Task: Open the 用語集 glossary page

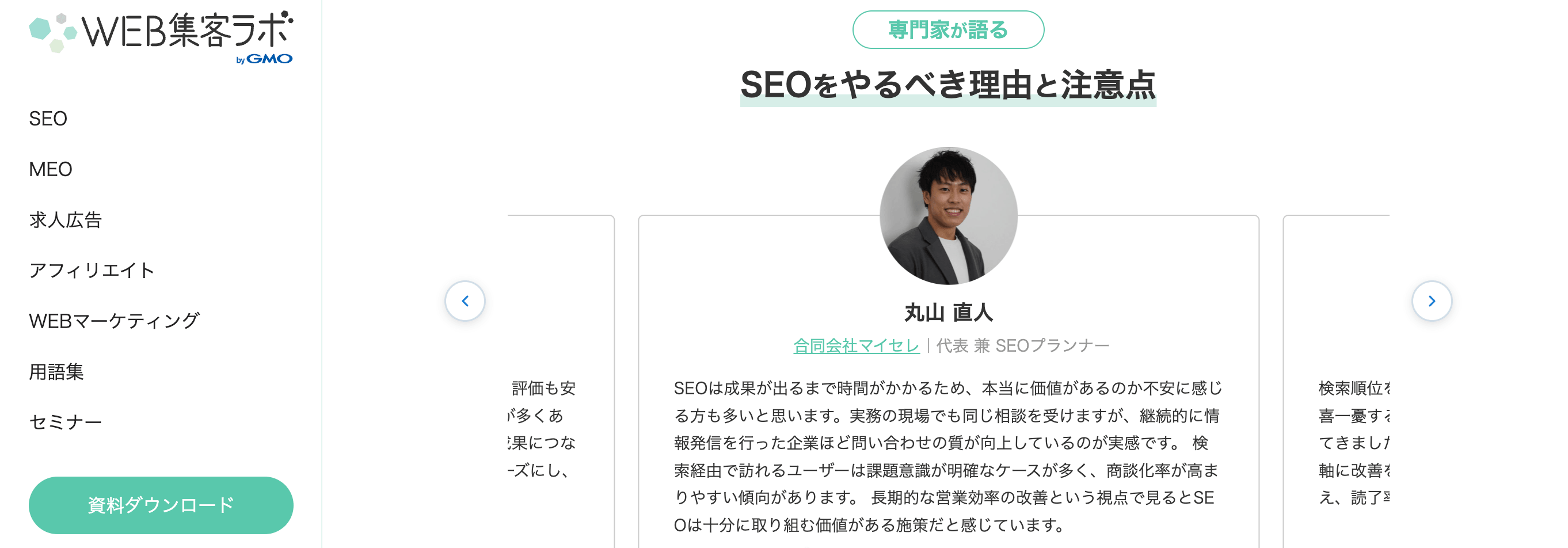Action: tap(57, 371)
